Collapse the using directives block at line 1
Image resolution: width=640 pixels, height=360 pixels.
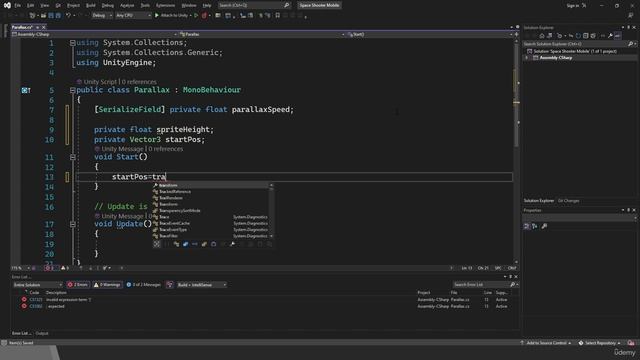(72, 43)
